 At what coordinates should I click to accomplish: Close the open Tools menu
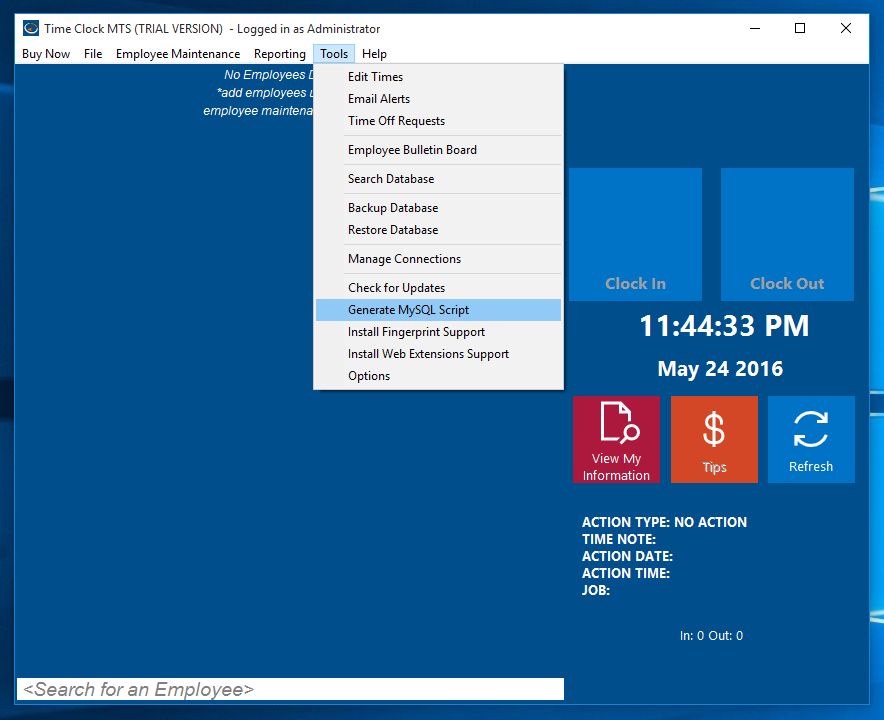[x=334, y=54]
